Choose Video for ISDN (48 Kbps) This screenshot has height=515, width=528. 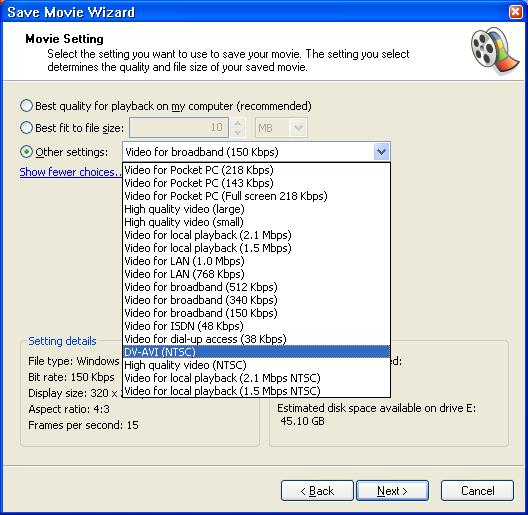pos(256,326)
